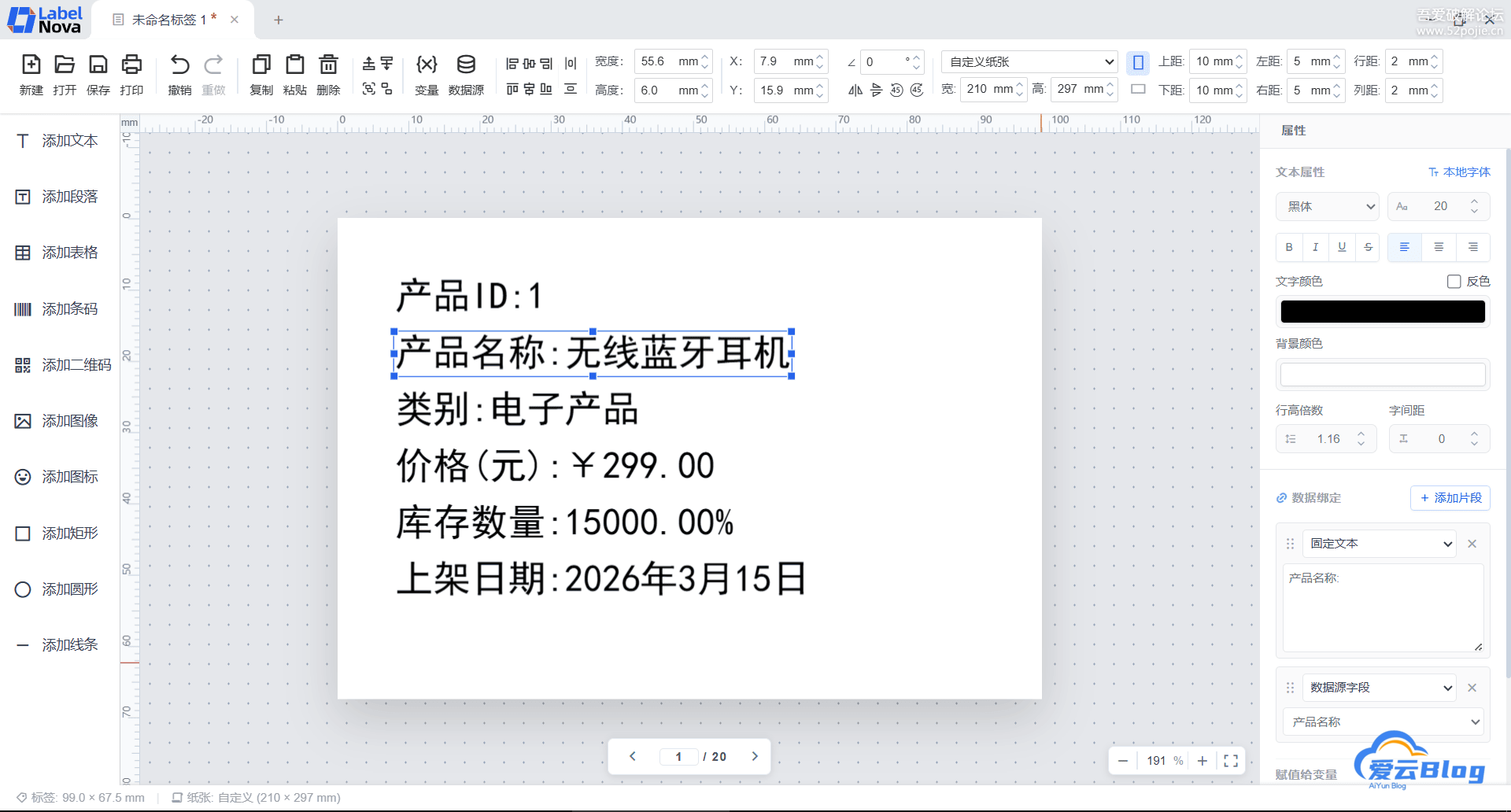Switch to the 未命名标签 1 tab
Viewport: 1511px width, 812px height.
168,20
